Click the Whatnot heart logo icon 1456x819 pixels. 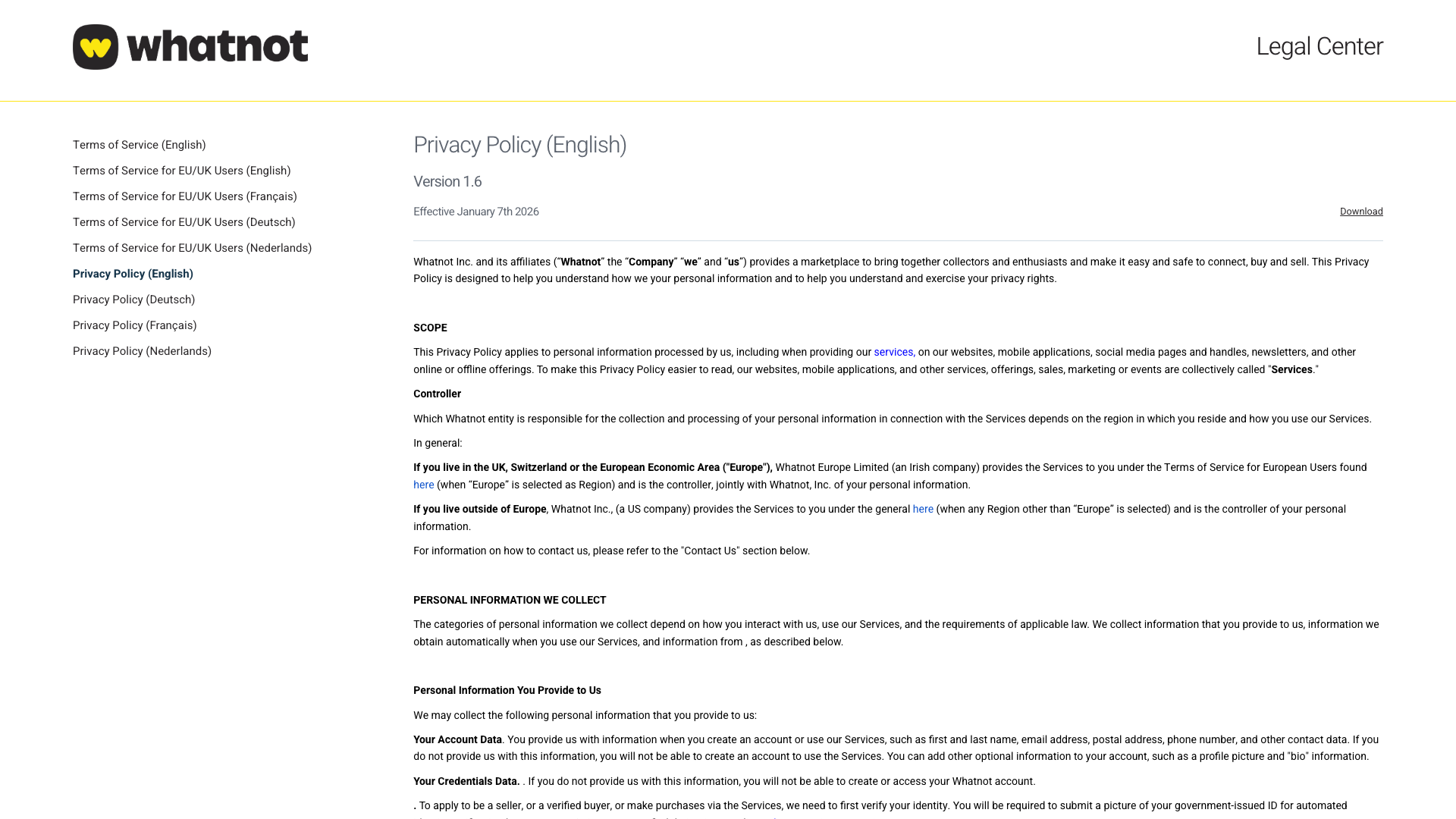pos(96,47)
